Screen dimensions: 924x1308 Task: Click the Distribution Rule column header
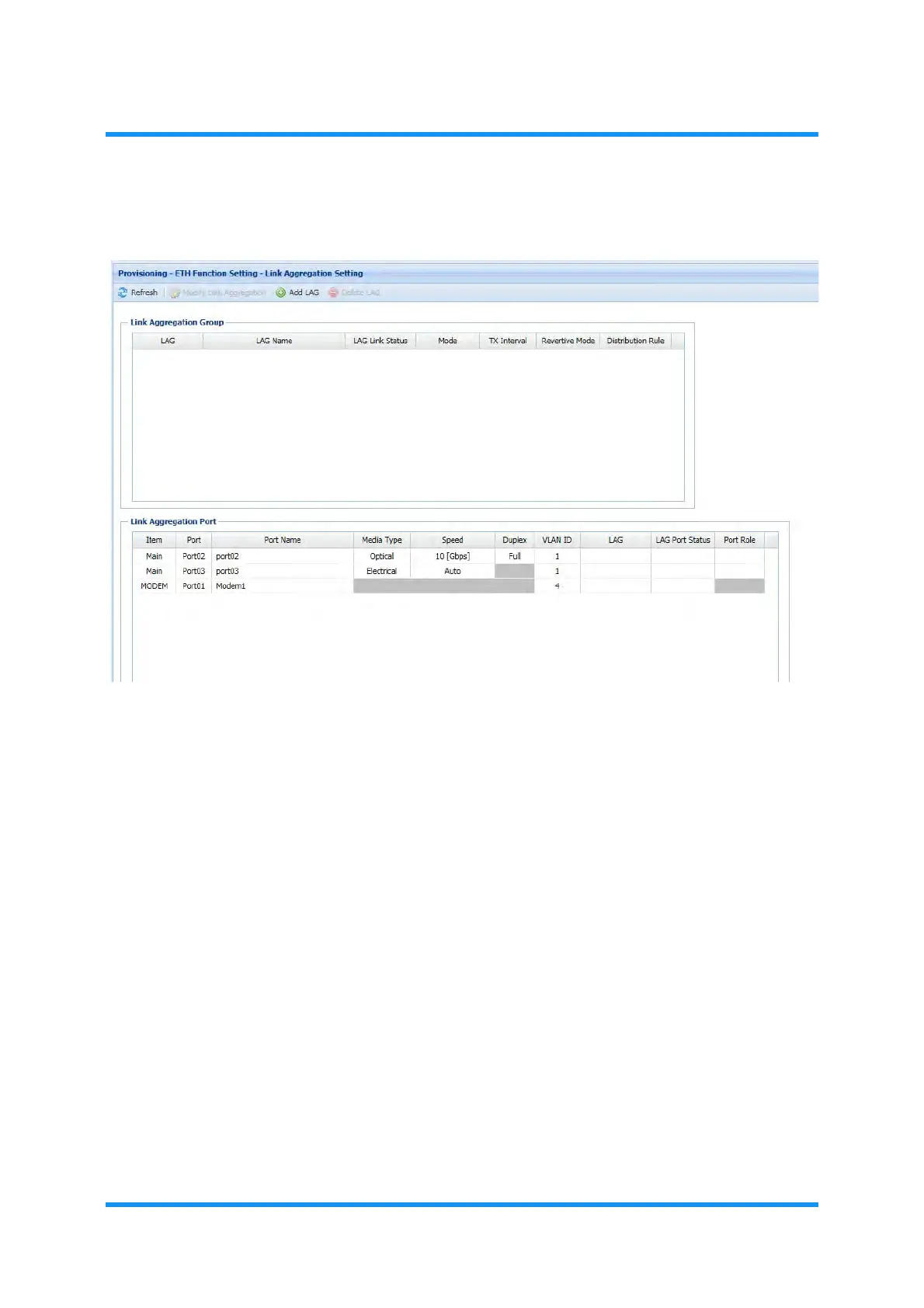(x=636, y=341)
